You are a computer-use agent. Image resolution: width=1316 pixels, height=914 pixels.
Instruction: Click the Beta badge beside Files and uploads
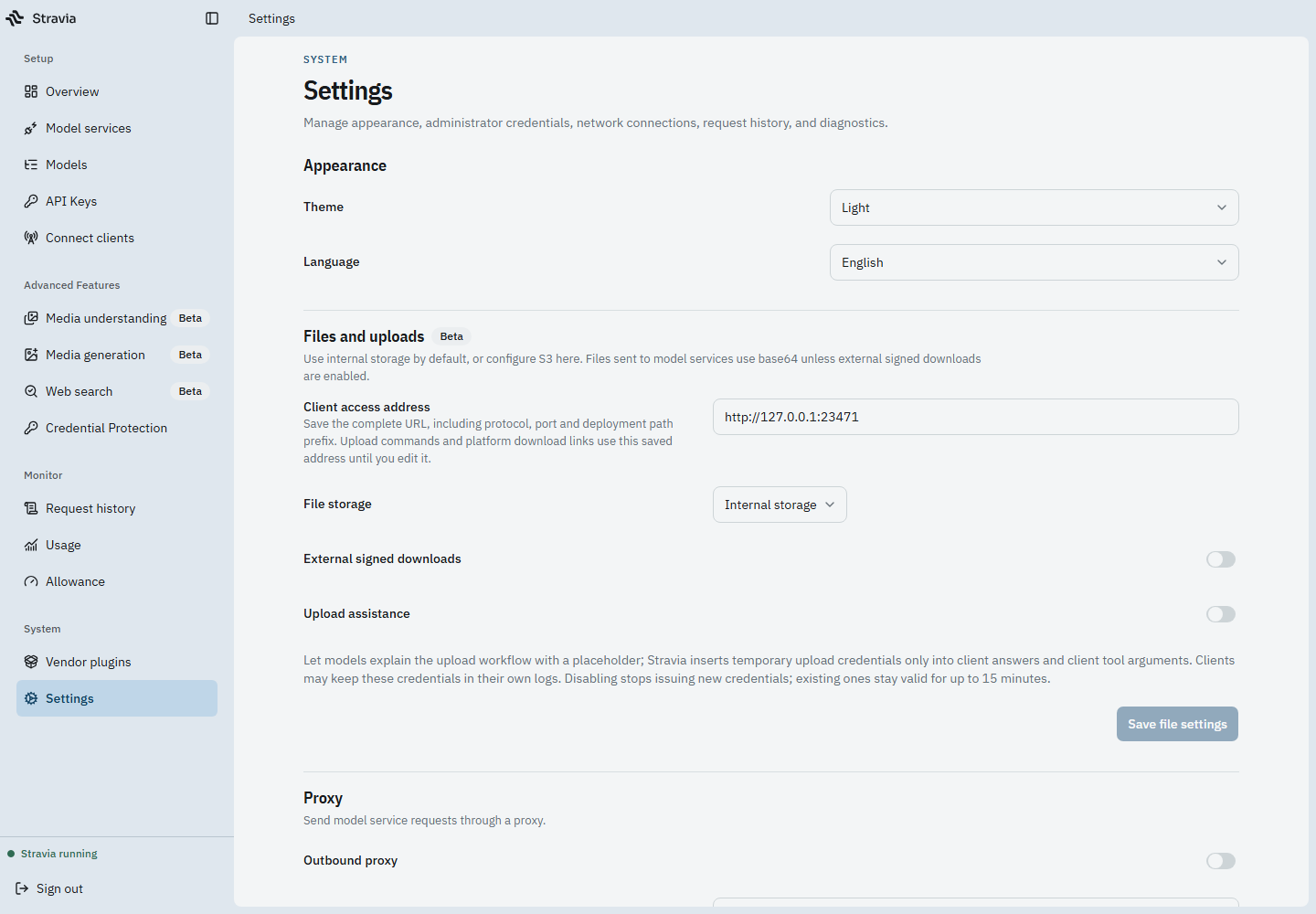(x=451, y=336)
